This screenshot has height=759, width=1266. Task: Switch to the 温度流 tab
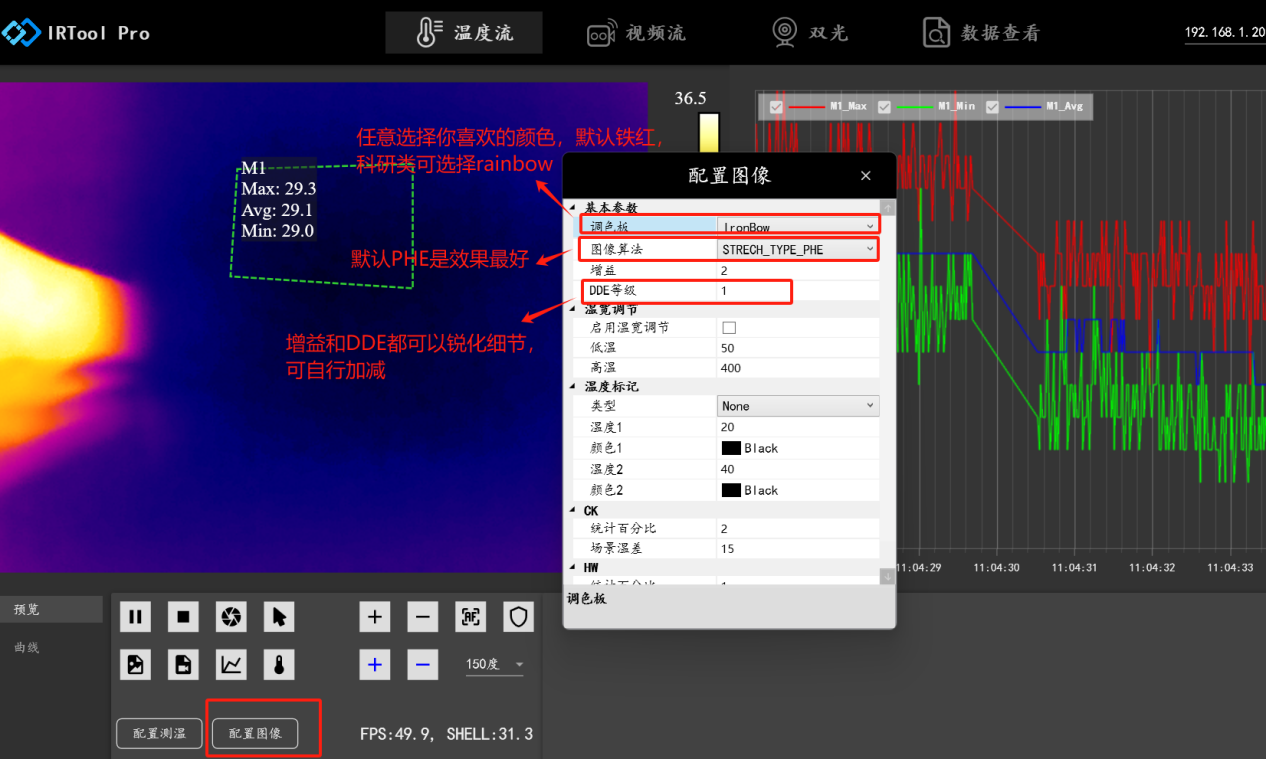pyautogui.click(x=464, y=33)
